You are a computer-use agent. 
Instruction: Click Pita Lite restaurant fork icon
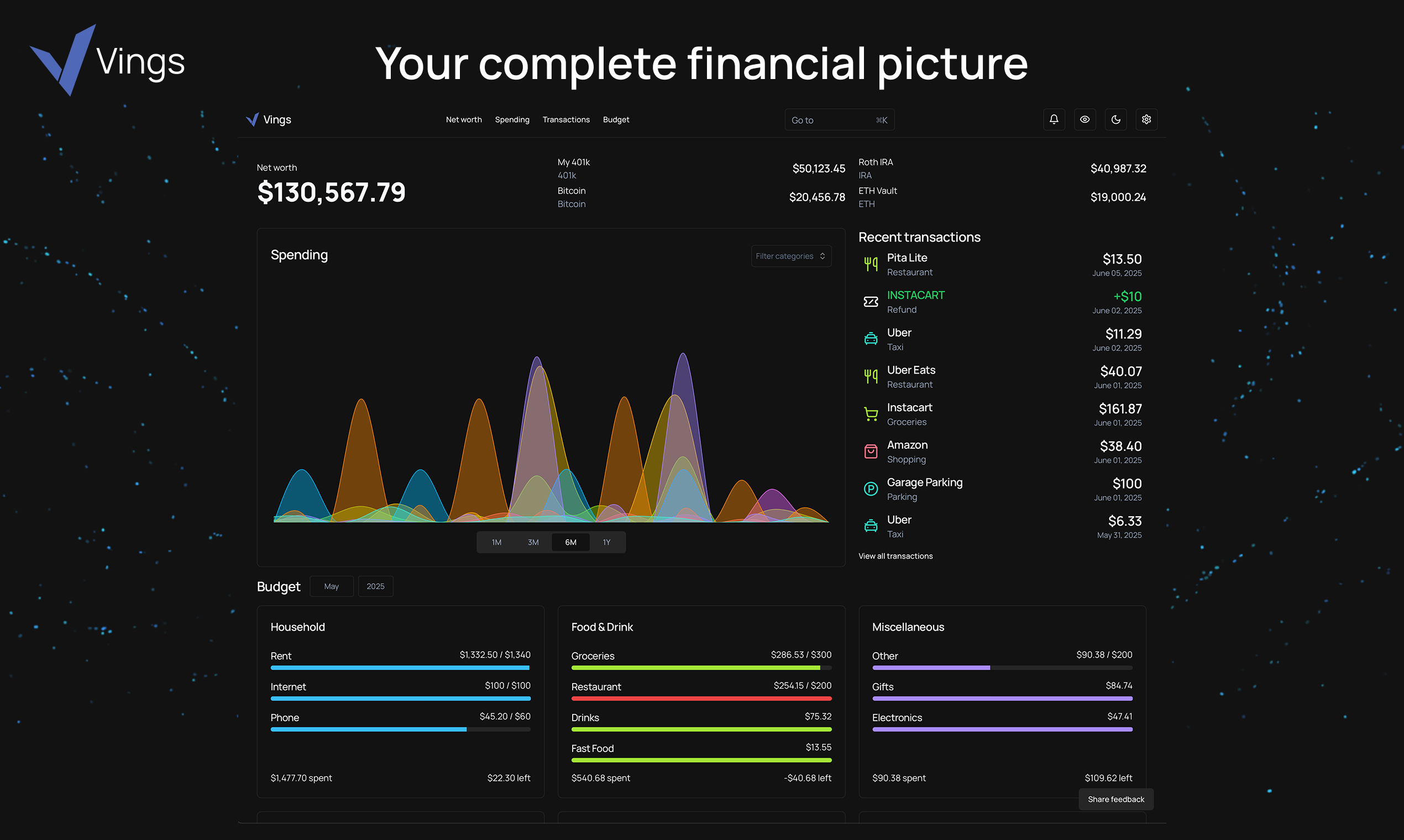point(871,264)
